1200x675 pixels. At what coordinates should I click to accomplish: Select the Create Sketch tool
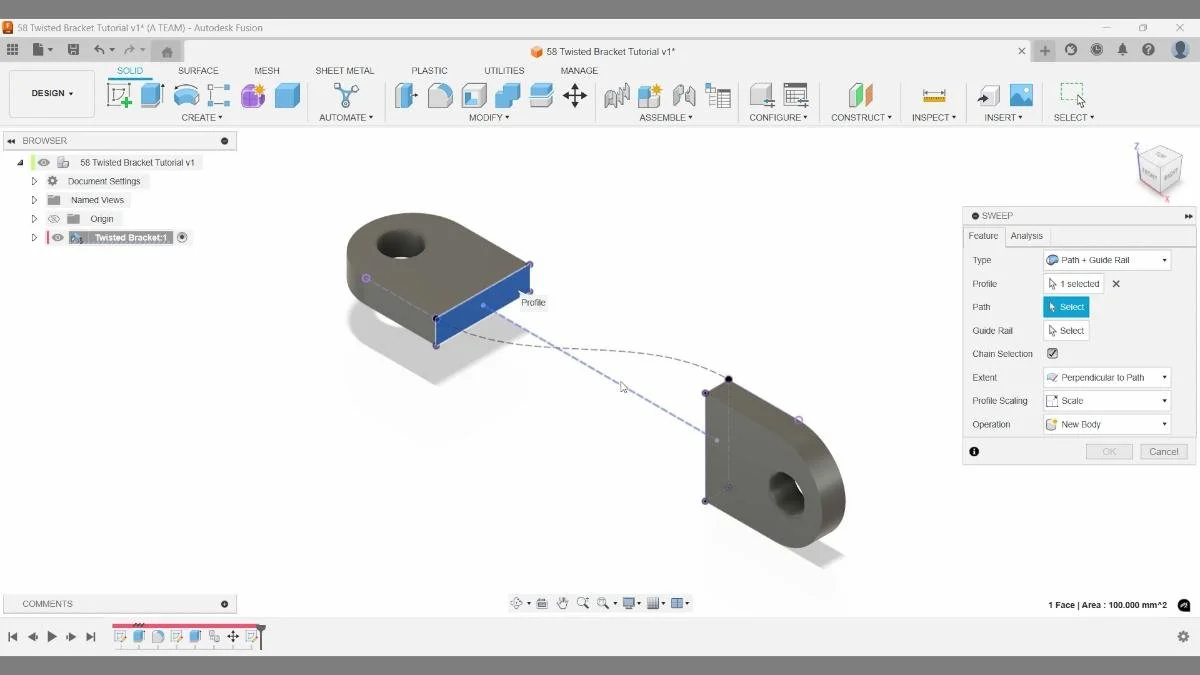tap(120, 95)
